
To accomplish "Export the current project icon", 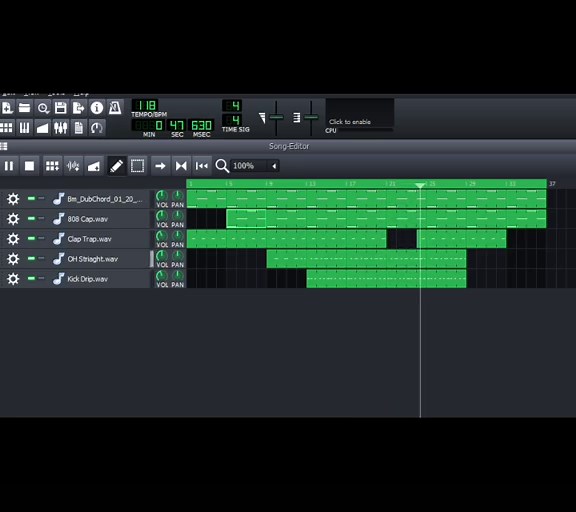I will click(79, 108).
